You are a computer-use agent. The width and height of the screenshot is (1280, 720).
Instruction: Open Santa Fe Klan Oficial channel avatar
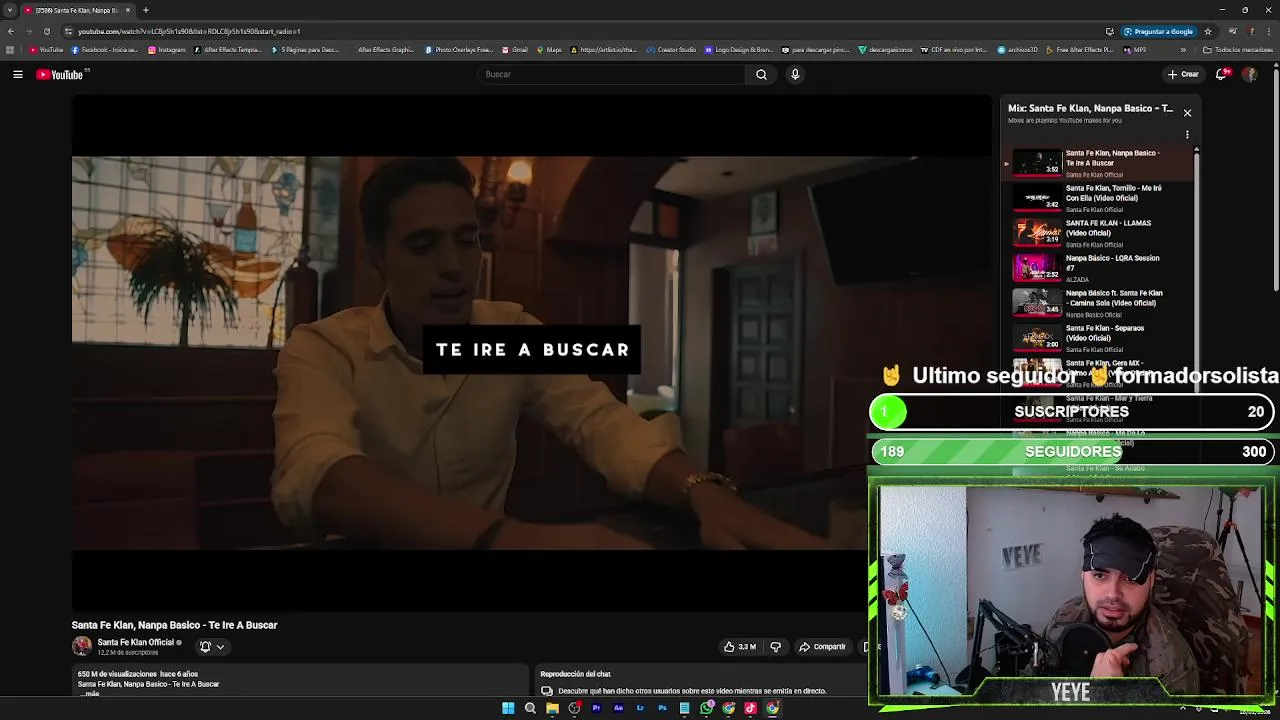click(81, 646)
